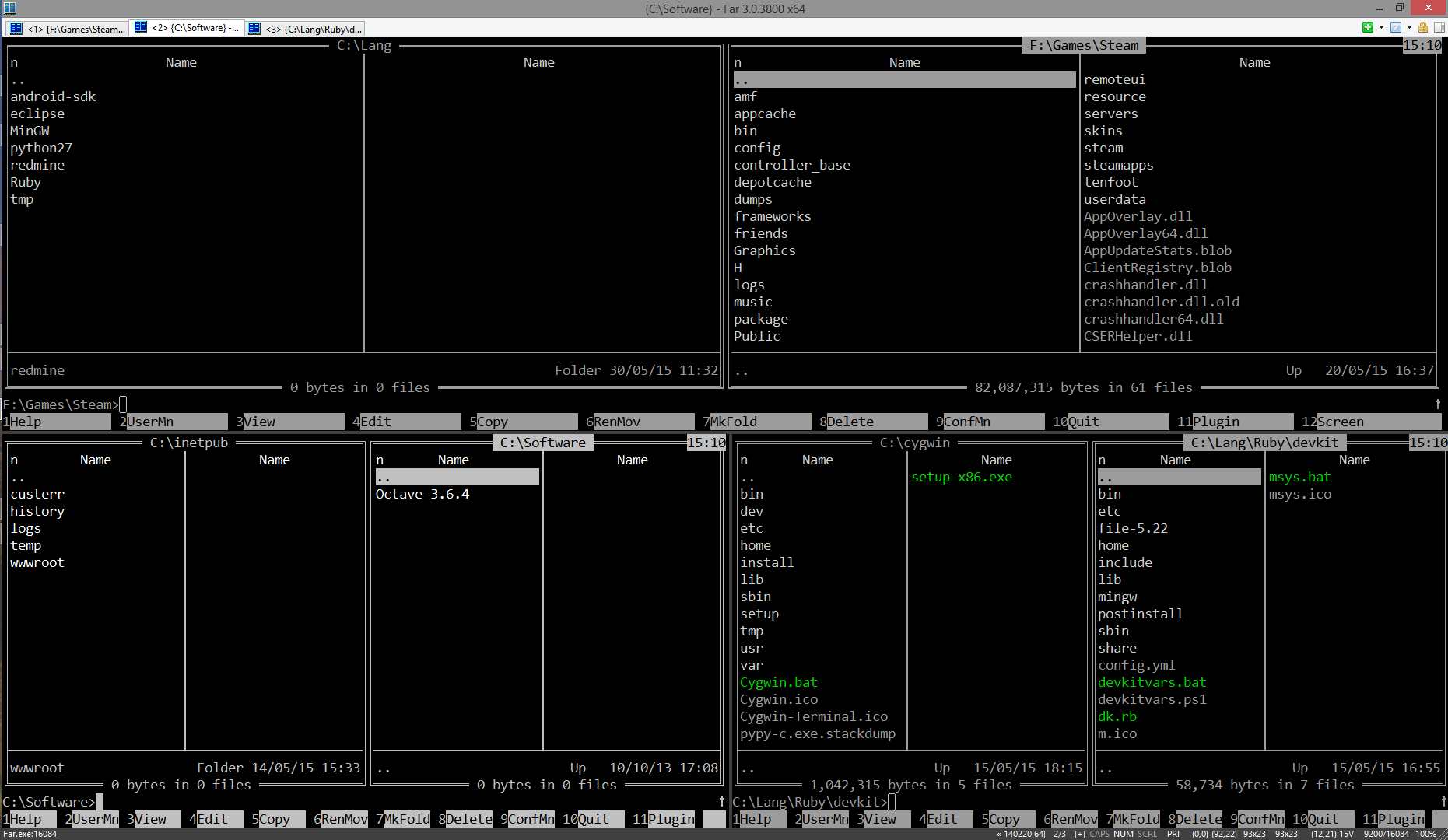The height and width of the screenshot is (840, 1448).
Task: Click the [+] marker in the status bar
Action: (1080, 834)
